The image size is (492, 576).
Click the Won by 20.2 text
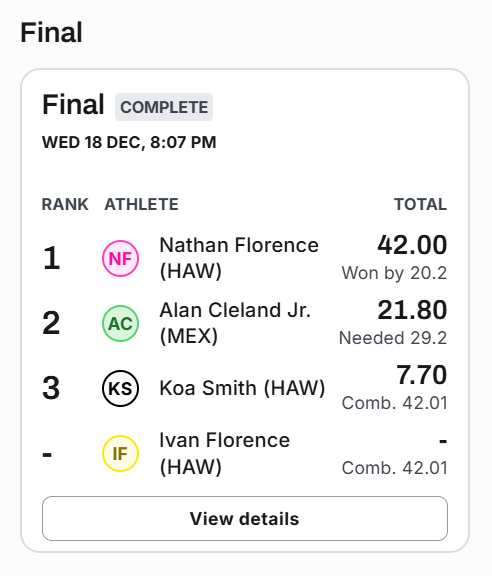(x=394, y=273)
